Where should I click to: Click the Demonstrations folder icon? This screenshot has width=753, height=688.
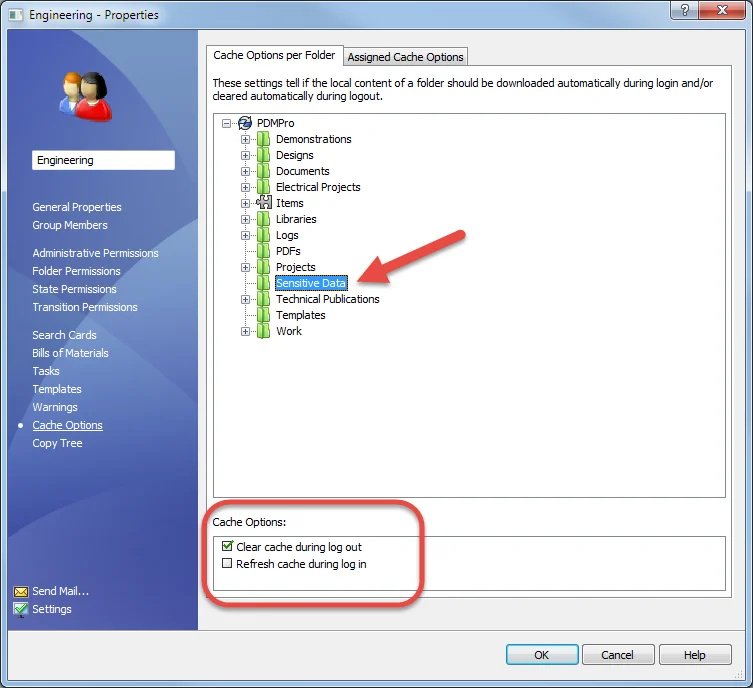pos(263,139)
